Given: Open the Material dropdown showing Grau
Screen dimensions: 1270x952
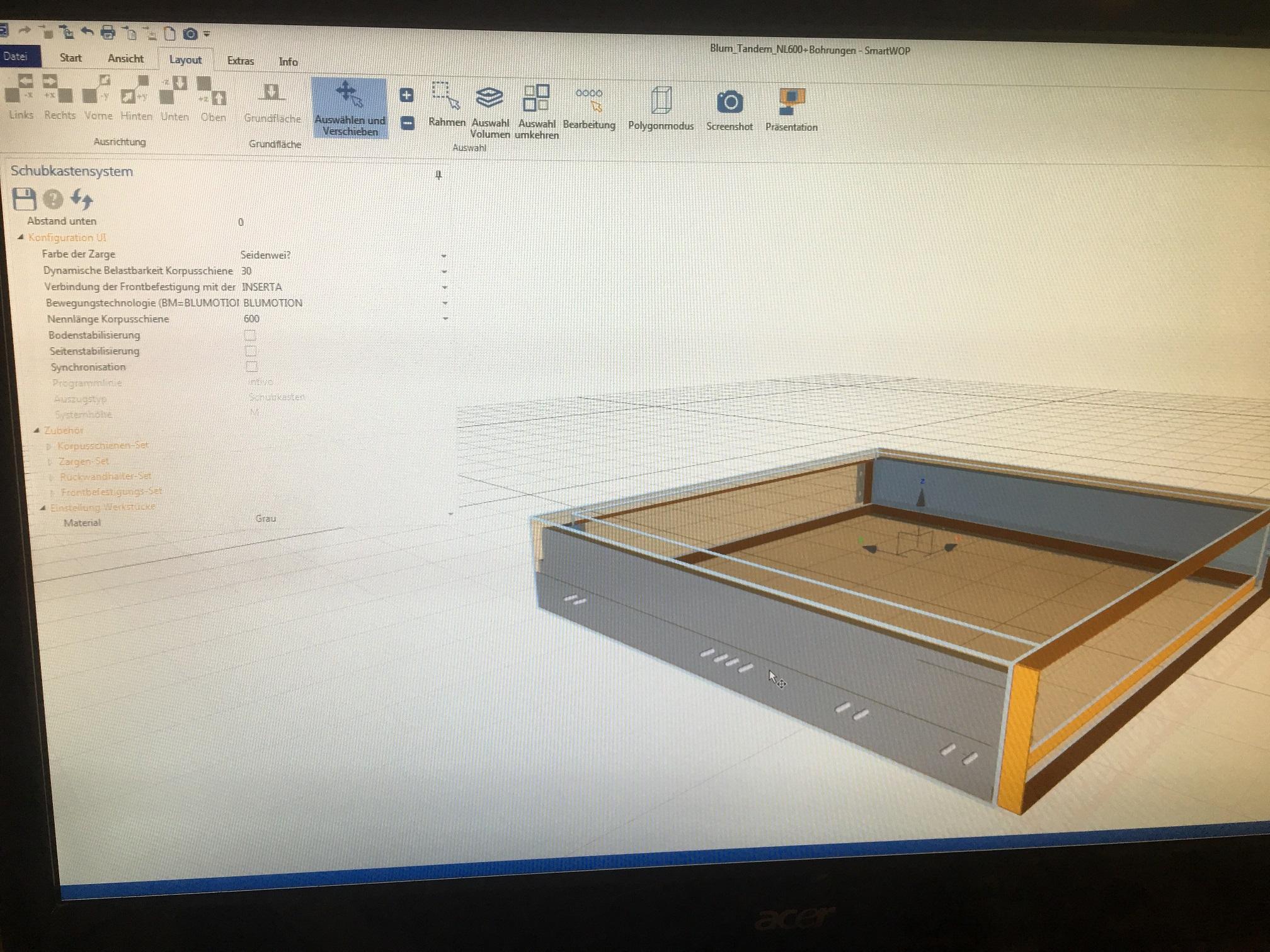Looking at the screenshot, I should [450, 514].
